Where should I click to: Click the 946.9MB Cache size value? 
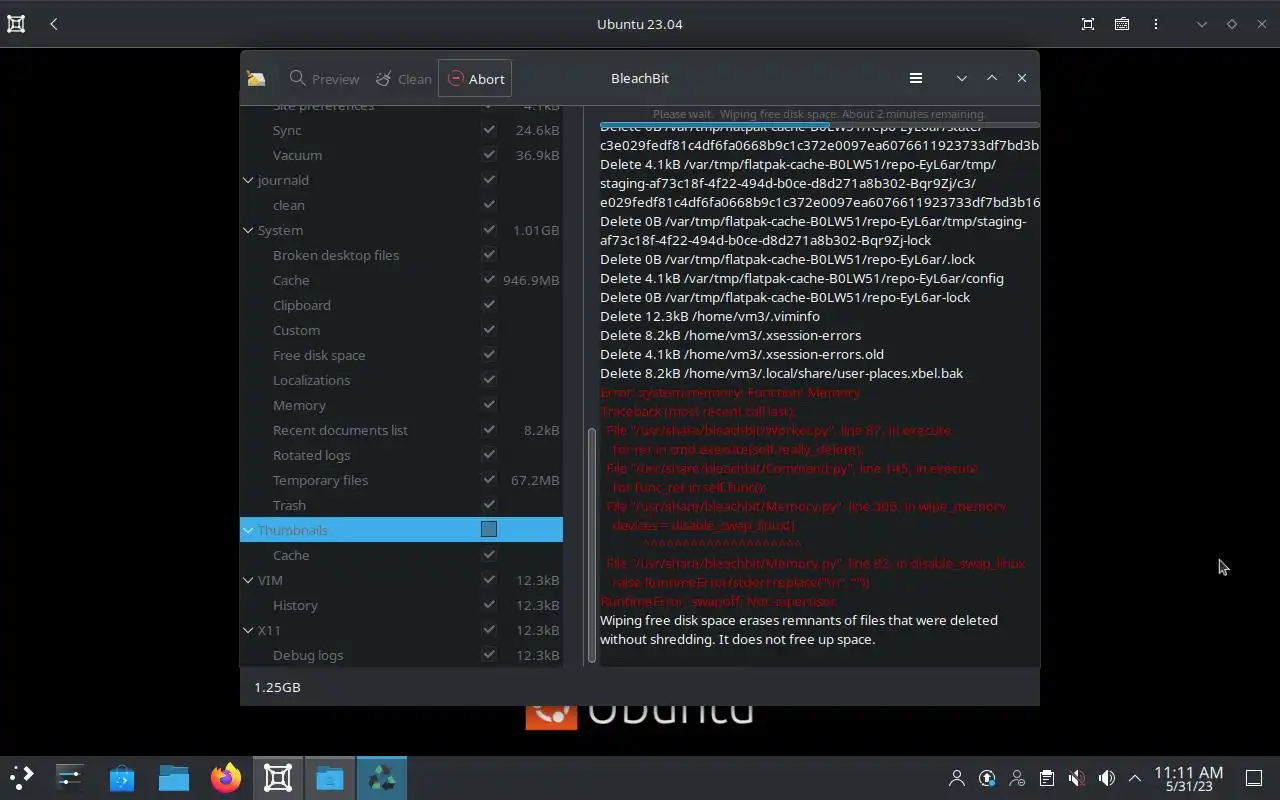click(x=531, y=280)
